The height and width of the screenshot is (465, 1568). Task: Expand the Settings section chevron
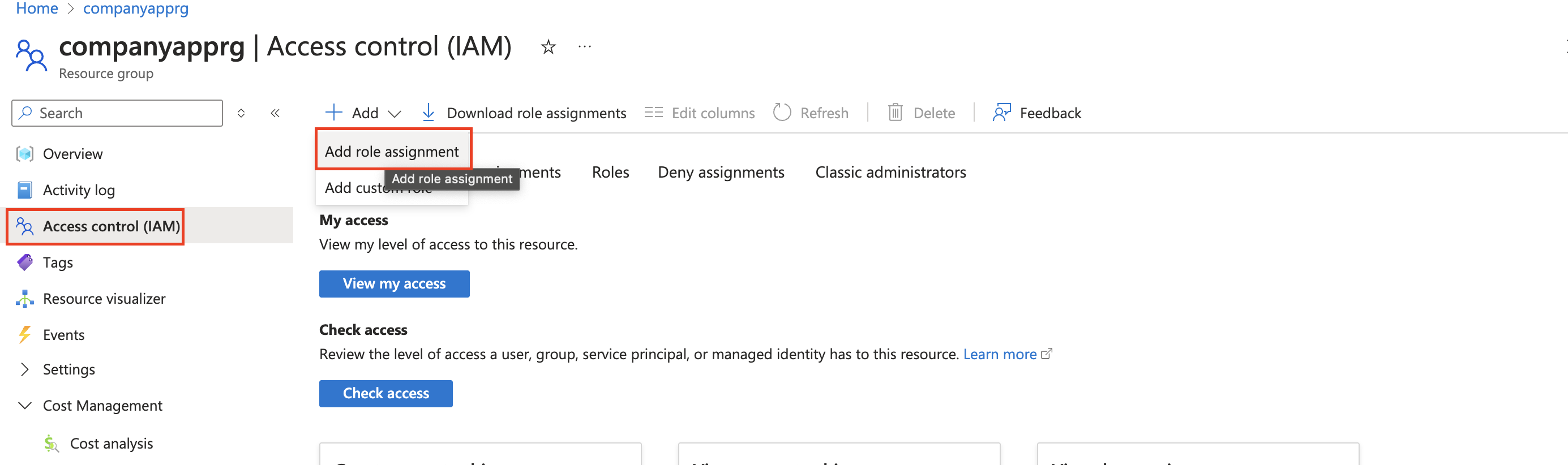pyautogui.click(x=24, y=369)
